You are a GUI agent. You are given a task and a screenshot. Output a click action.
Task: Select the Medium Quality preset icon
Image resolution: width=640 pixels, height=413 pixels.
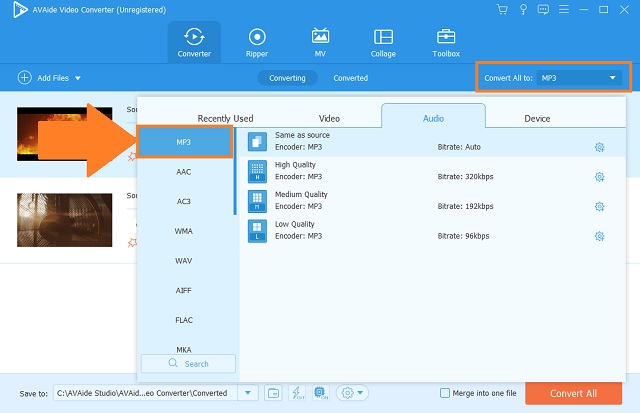(x=257, y=201)
